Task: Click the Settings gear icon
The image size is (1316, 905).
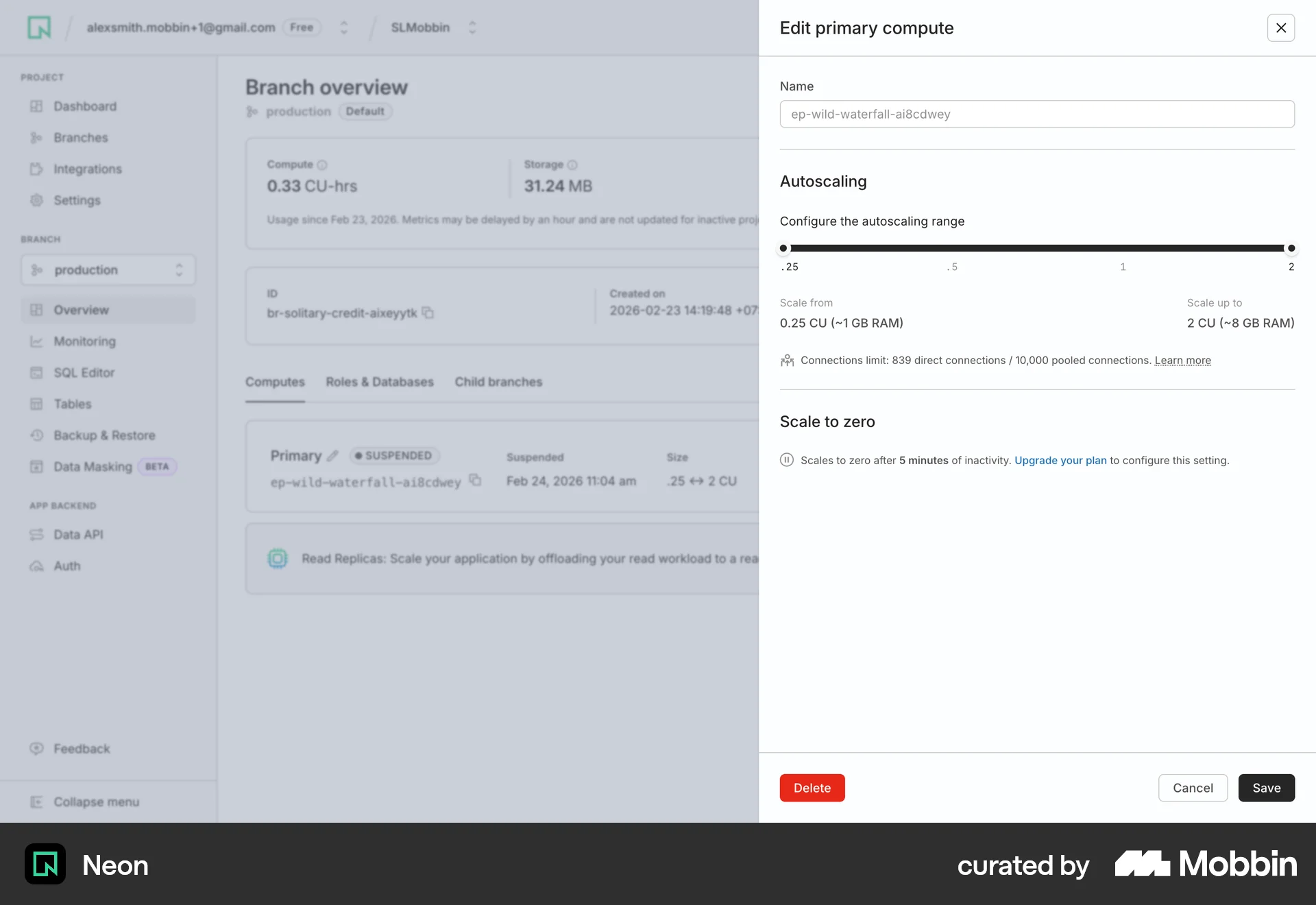Action: coord(36,200)
